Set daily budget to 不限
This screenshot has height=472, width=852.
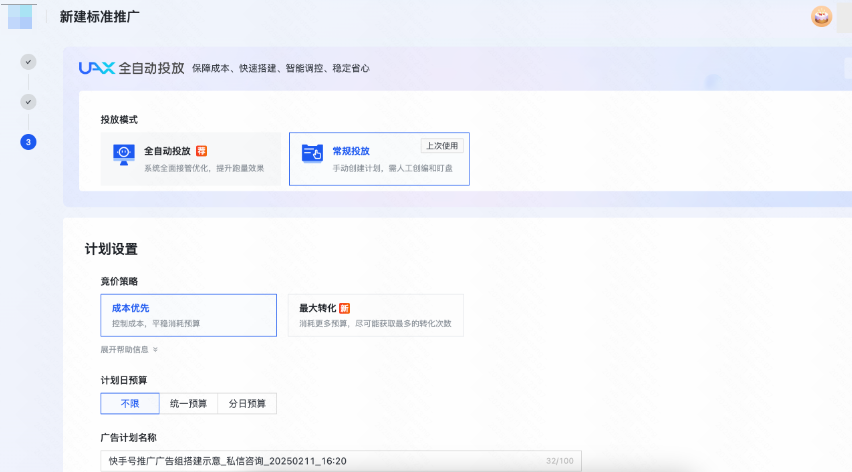(x=130, y=404)
